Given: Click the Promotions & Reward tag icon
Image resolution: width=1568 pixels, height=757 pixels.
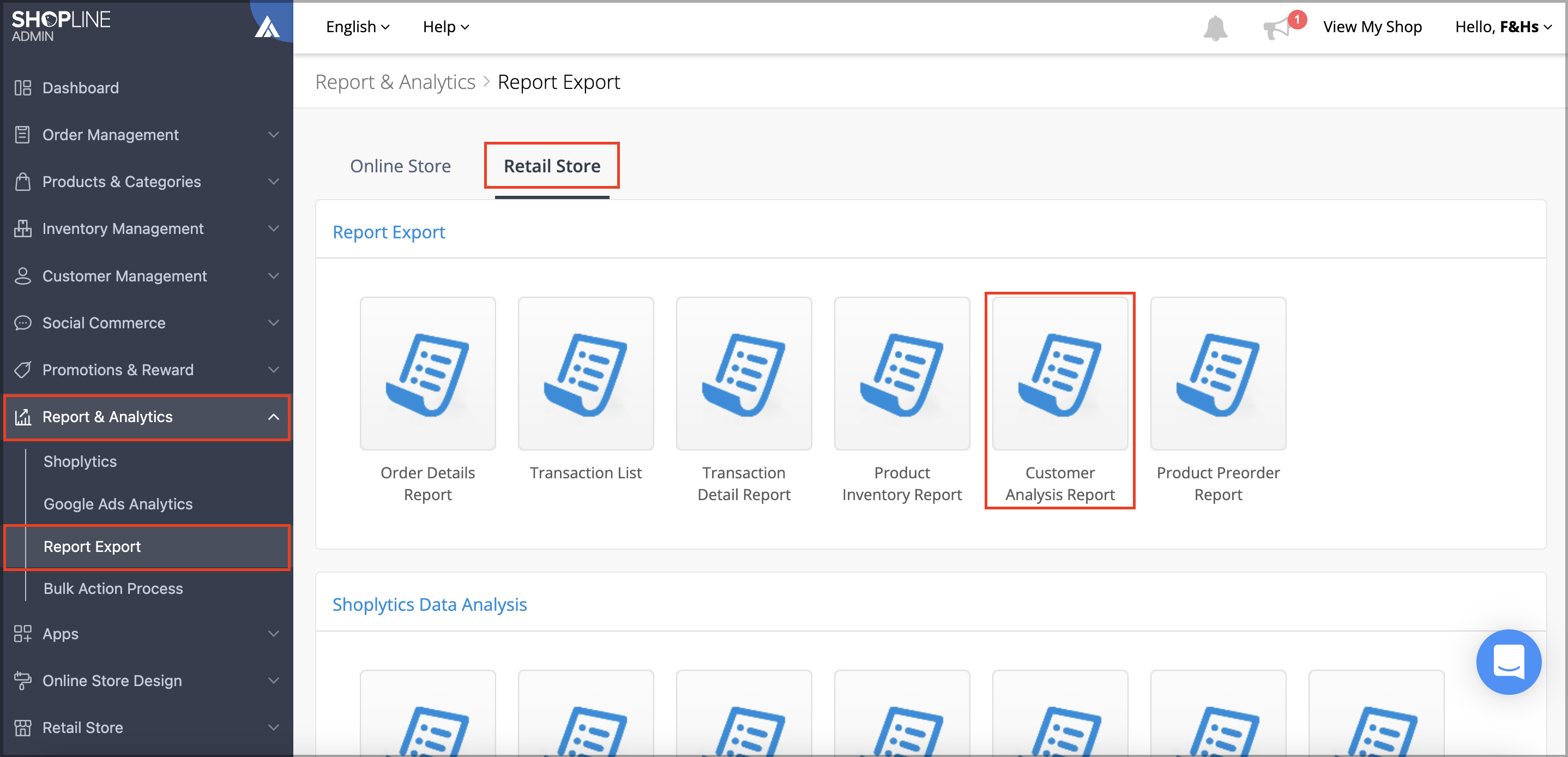Looking at the screenshot, I should tap(22, 370).
